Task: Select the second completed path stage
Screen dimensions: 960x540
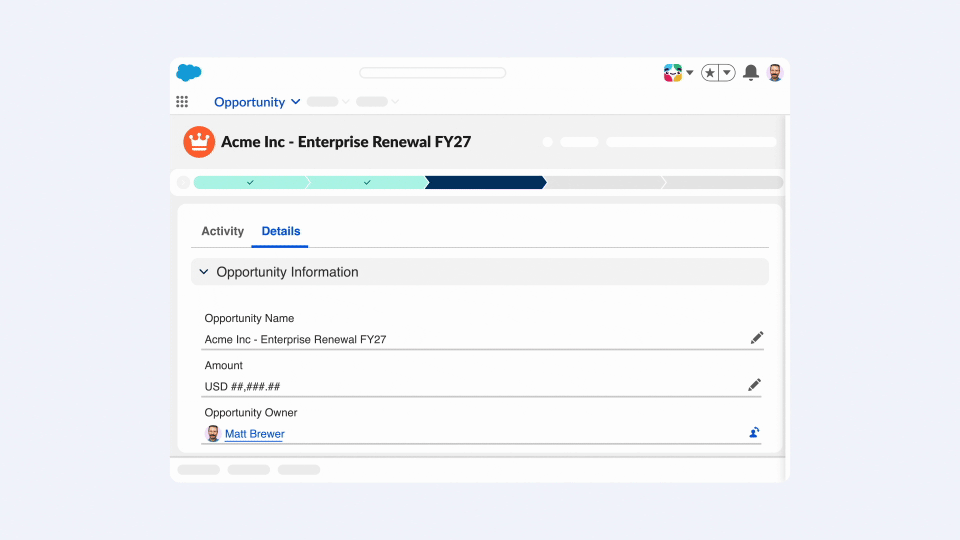Action: (x=367, y=182)
